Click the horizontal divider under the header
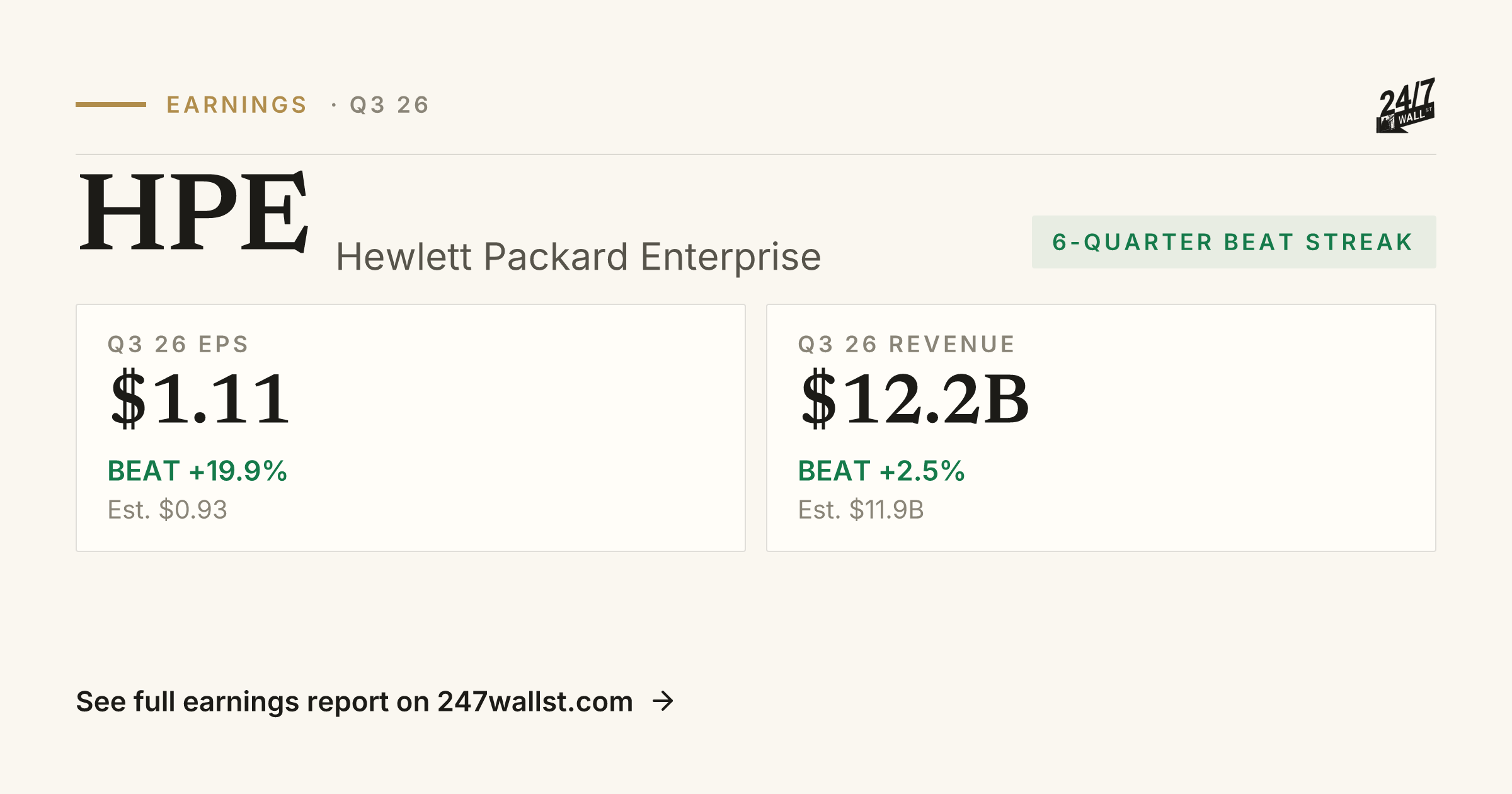1512x794 pixels. (756, 154)
